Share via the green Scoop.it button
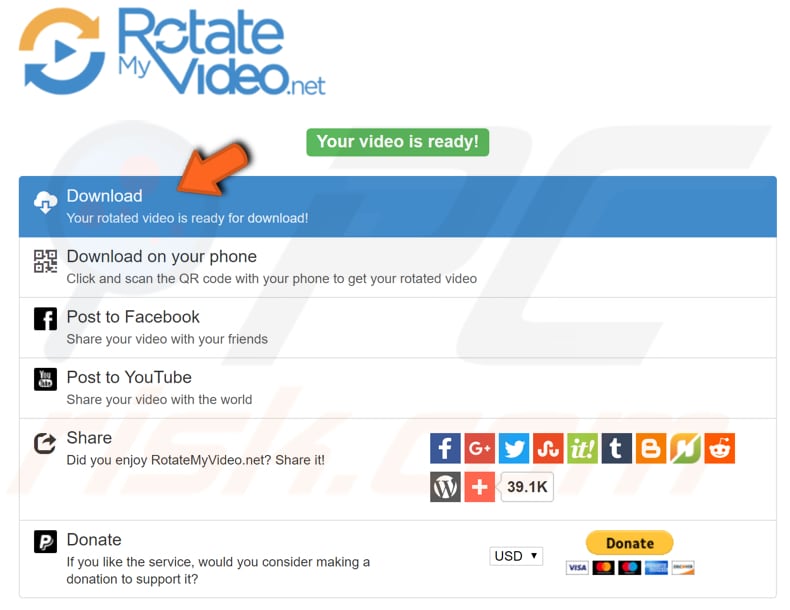Viewport: 790px width, 610px height. click(582, 448)
